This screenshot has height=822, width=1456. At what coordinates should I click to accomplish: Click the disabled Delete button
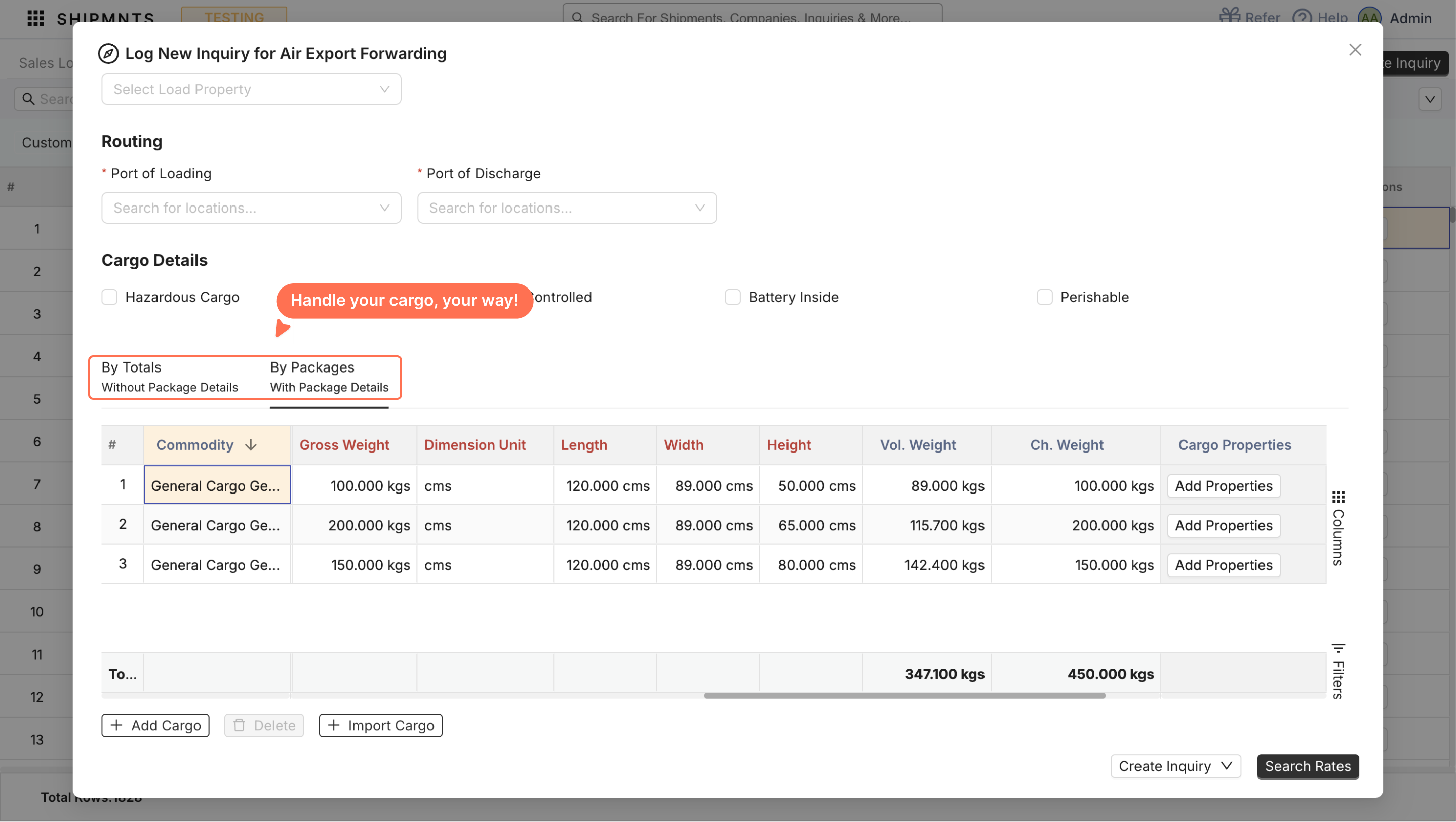pos(264,726)
